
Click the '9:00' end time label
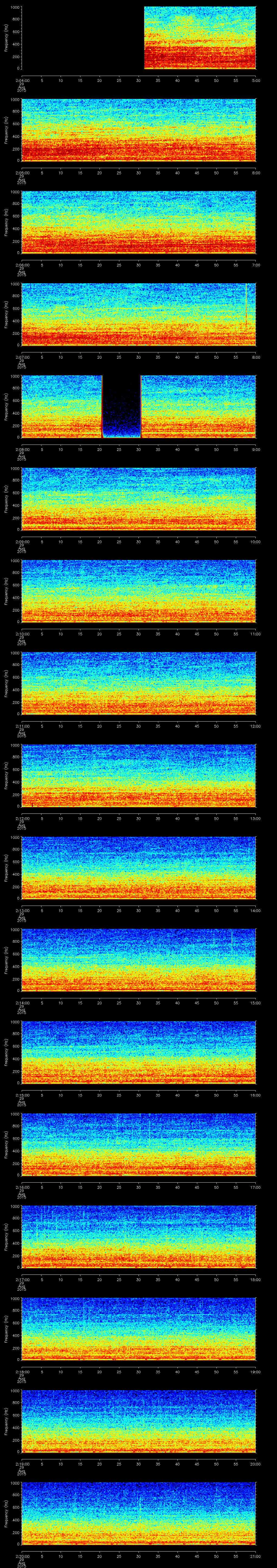256,449
